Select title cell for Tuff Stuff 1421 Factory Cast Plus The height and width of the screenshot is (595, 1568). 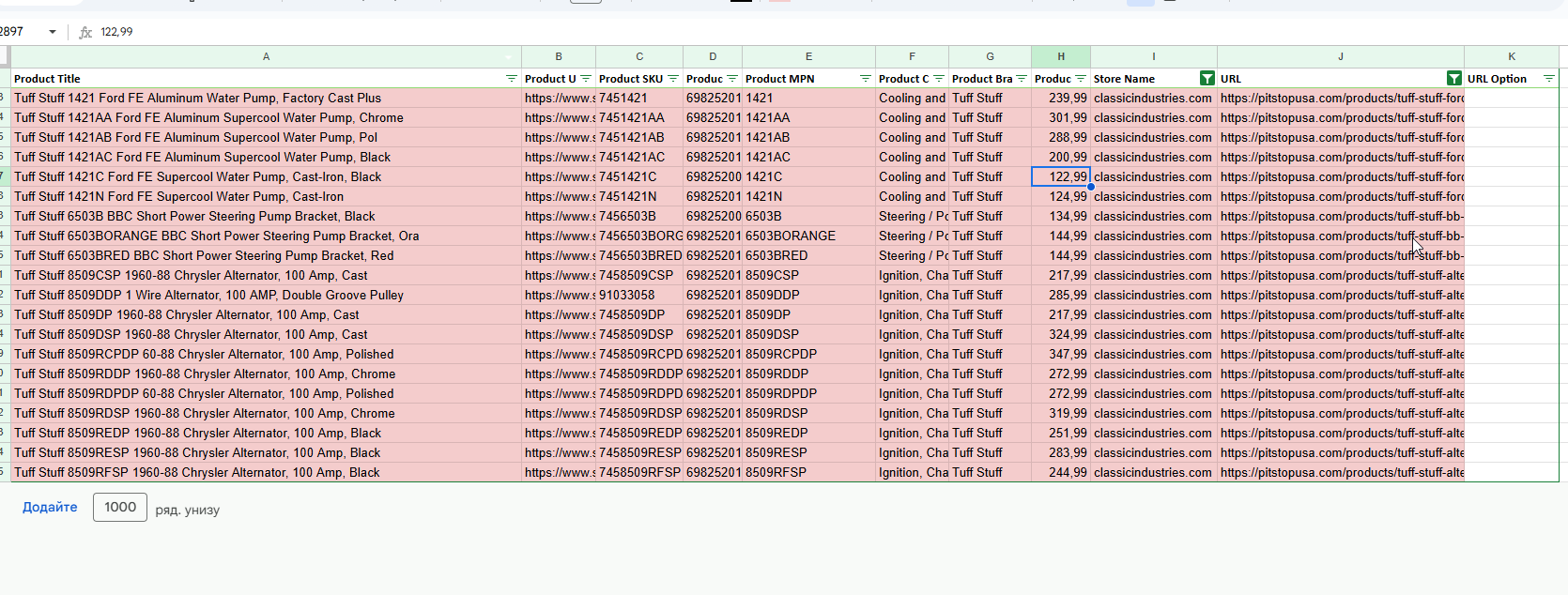(267, 98)
